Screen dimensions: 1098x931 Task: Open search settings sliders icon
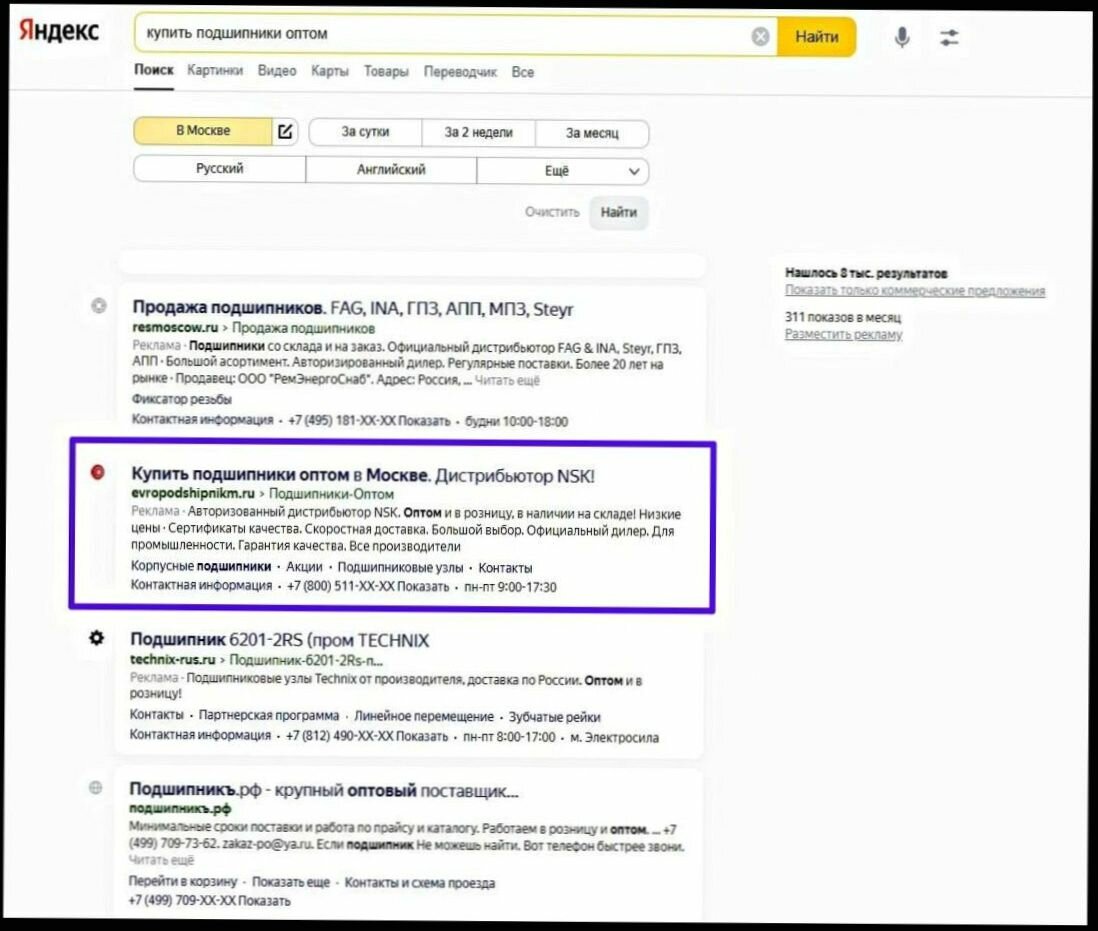pos(949,37)
